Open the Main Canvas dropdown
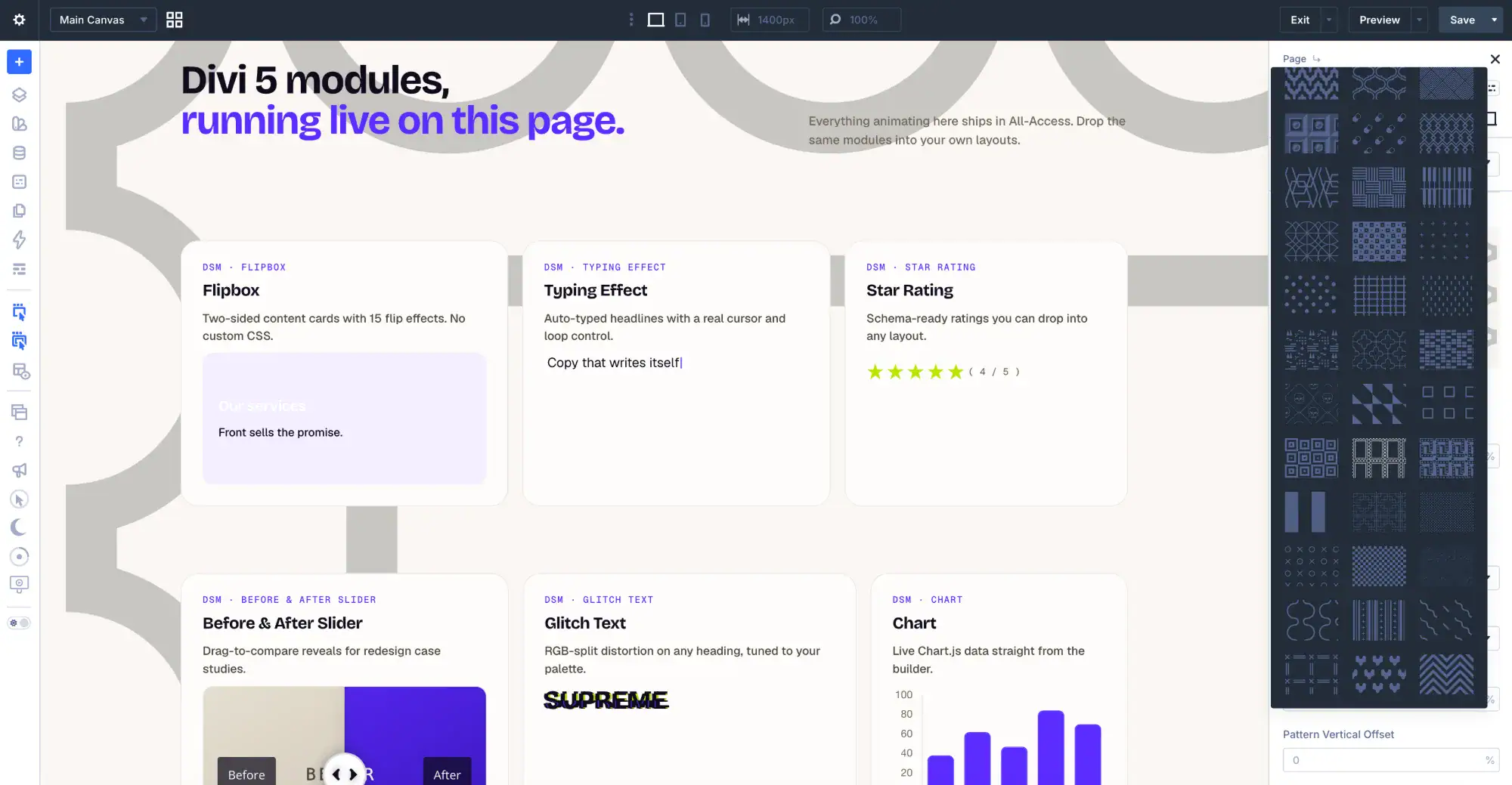1512x785 pixels. pyautogui.click(x=103, y=20)
